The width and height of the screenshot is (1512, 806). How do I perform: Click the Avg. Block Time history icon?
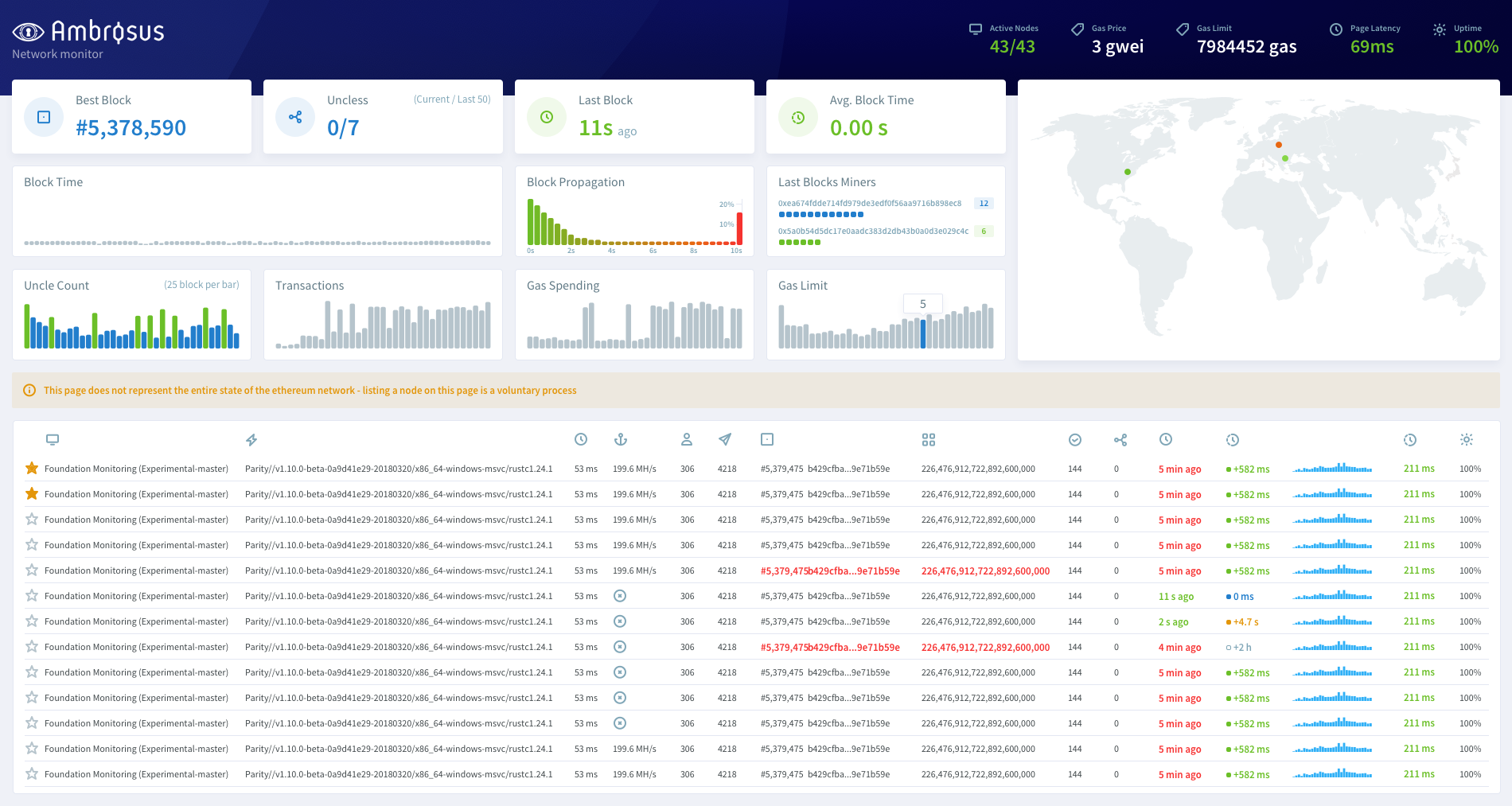[x=798, y=117]
